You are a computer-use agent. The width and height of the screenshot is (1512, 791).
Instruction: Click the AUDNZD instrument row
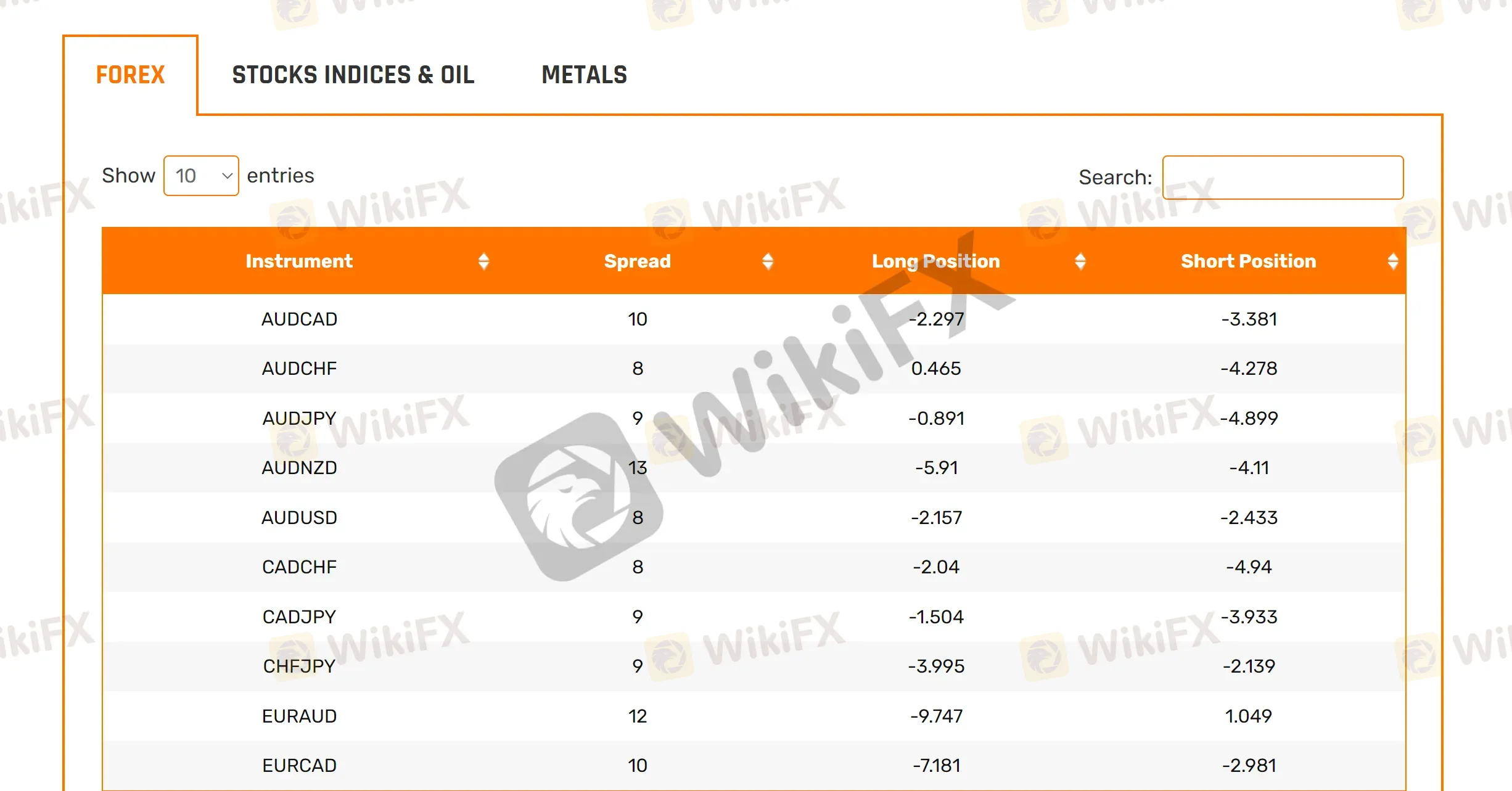click(756, 468)
